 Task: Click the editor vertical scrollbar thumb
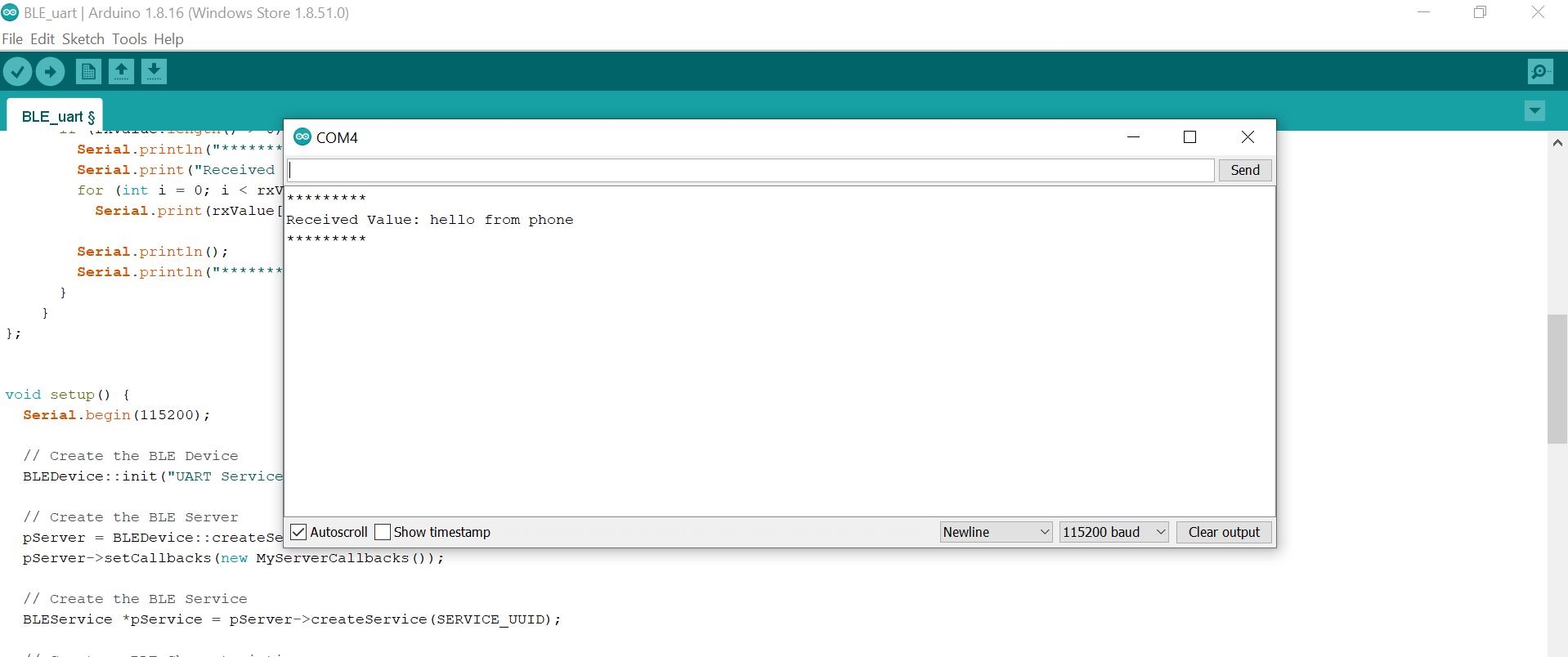click(x=1557, y=378)
